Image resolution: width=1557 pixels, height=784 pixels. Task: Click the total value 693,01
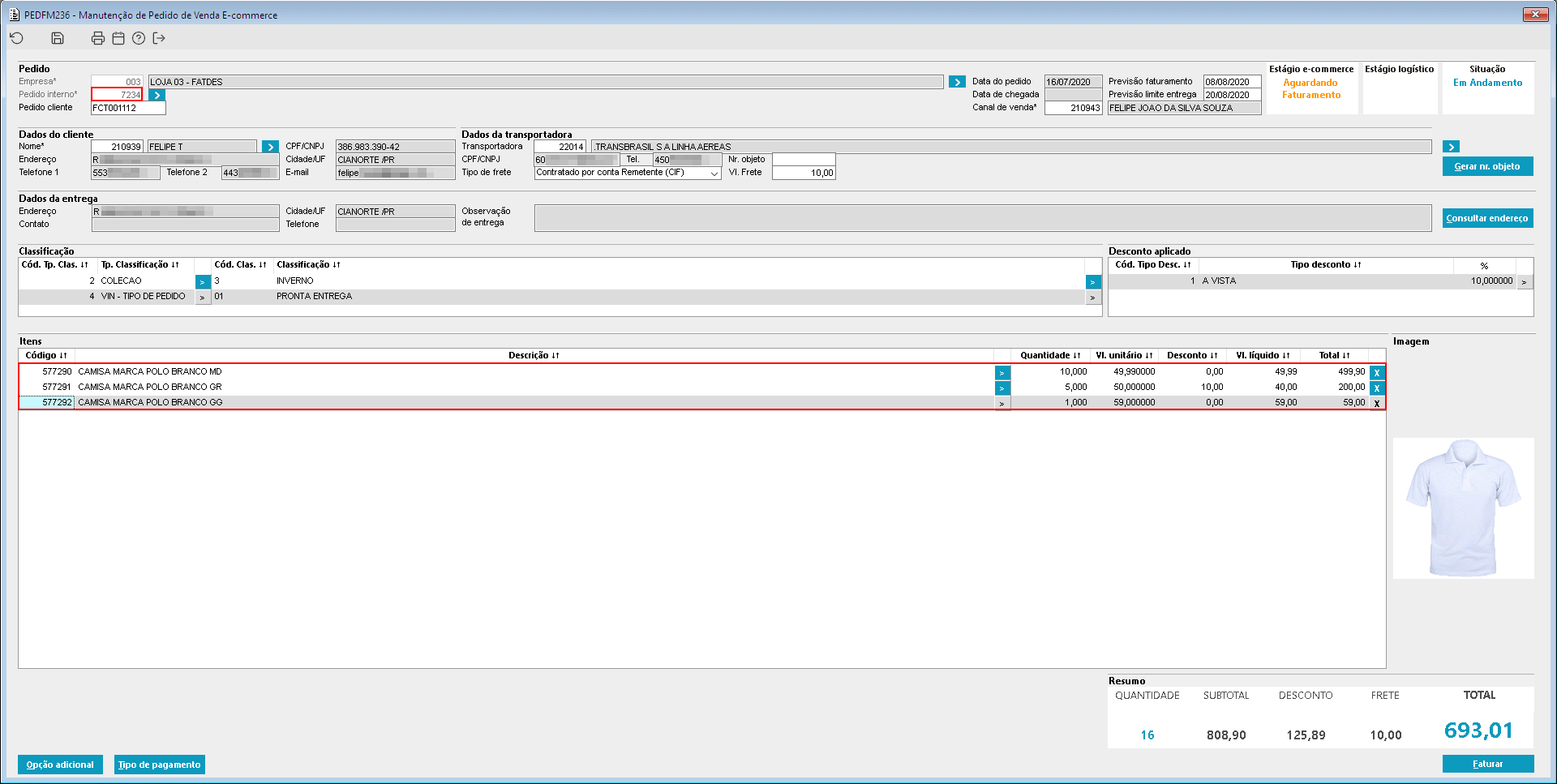pyautogui.click(x=1478, y=730)
